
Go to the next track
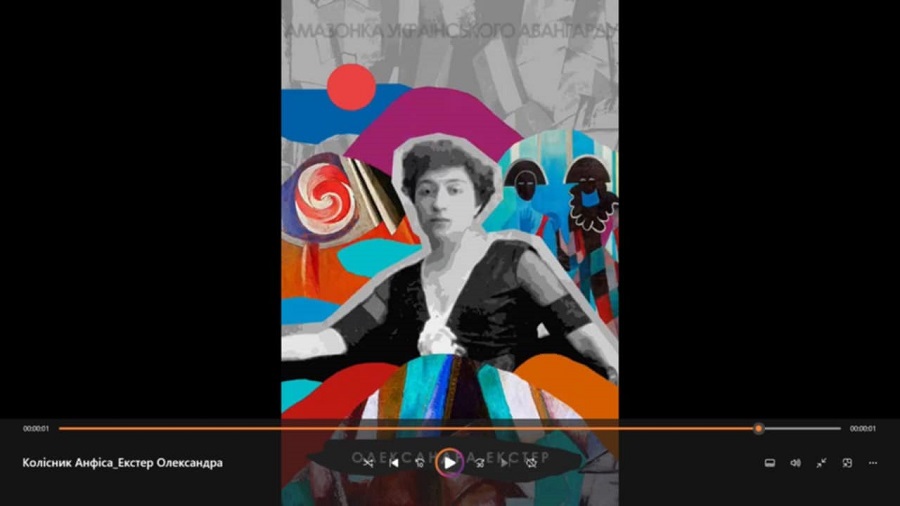[505, 462]
